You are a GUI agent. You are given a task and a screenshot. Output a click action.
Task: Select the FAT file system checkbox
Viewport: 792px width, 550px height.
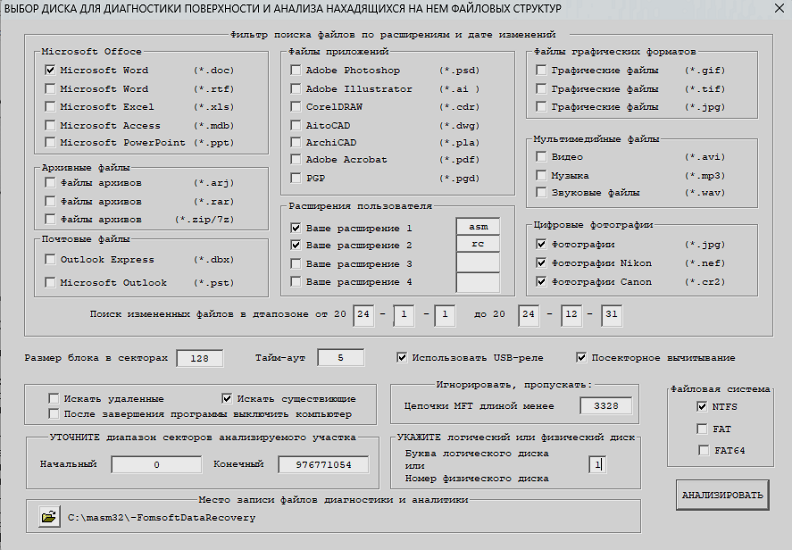702,429
